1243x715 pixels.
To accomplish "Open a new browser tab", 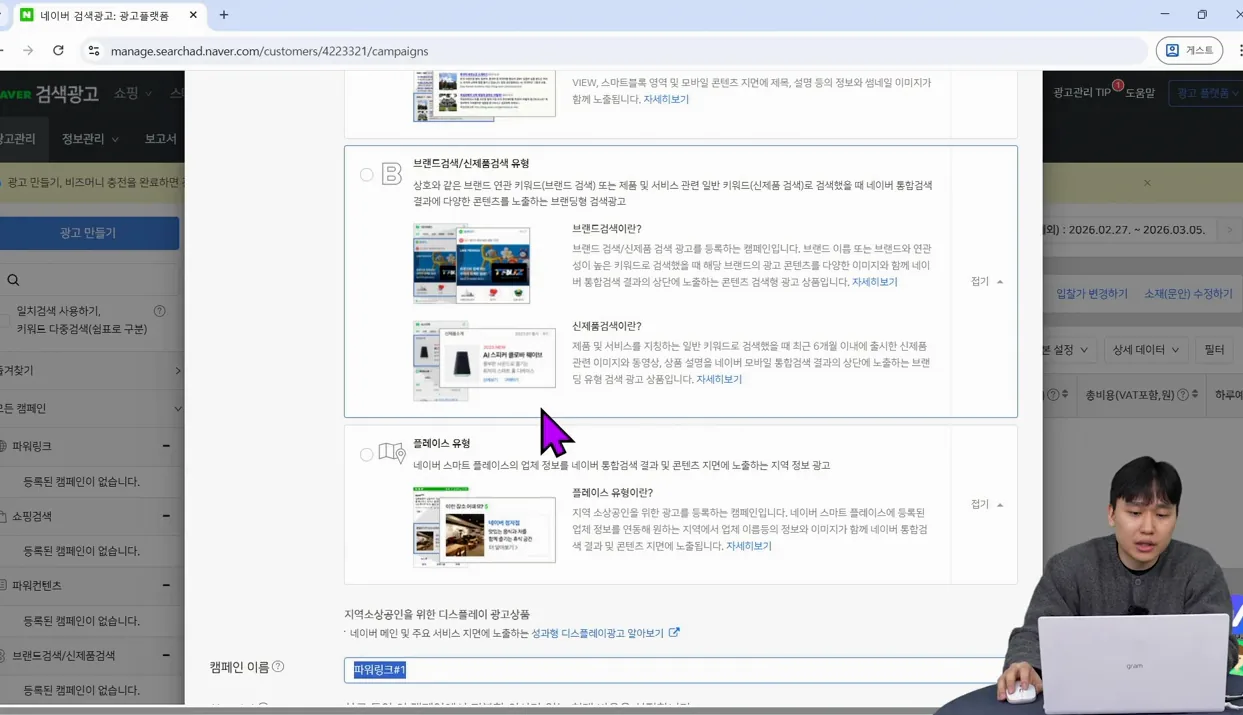I will tap(224, 15).
